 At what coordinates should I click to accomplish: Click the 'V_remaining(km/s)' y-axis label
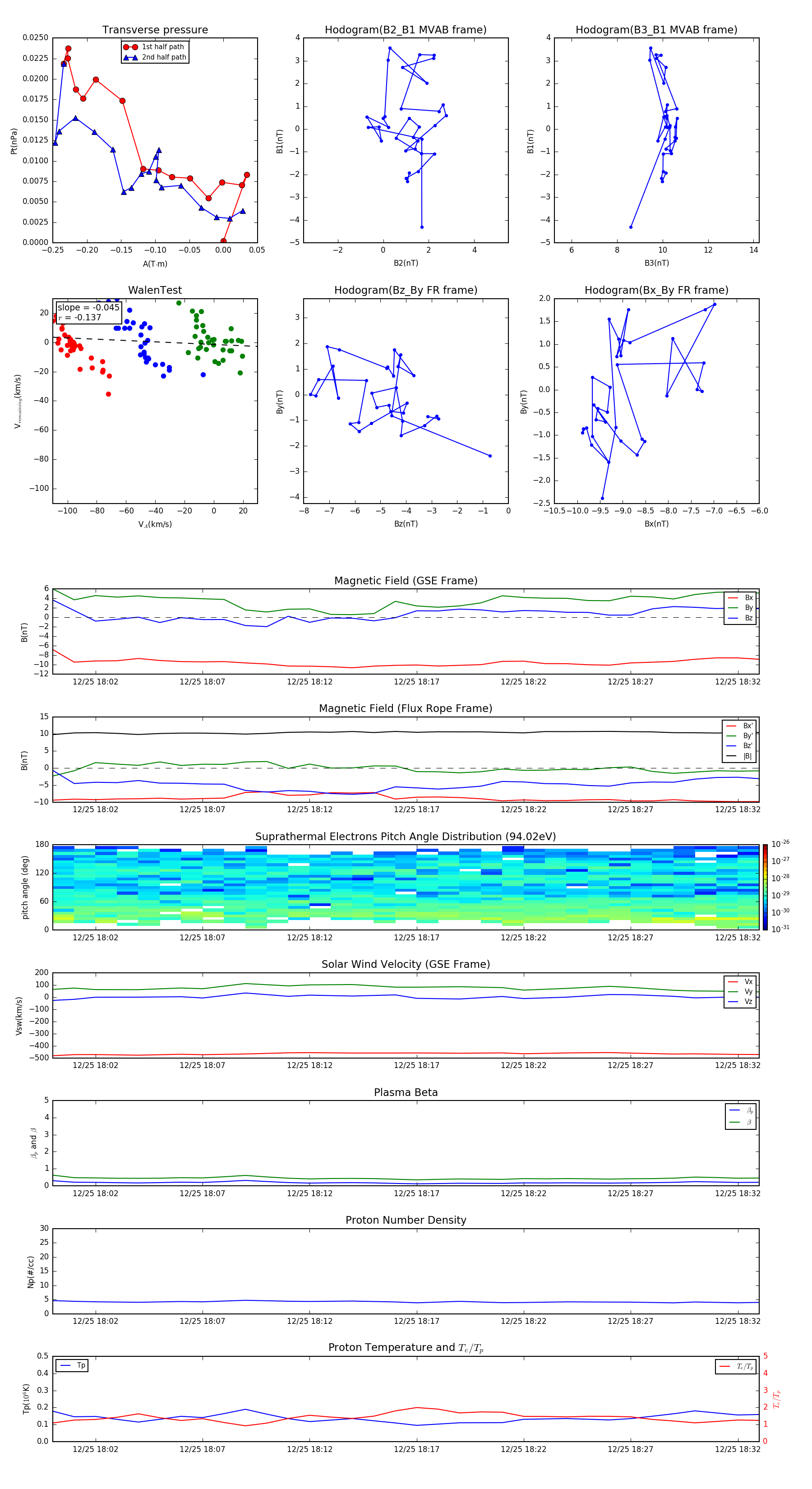17,401
